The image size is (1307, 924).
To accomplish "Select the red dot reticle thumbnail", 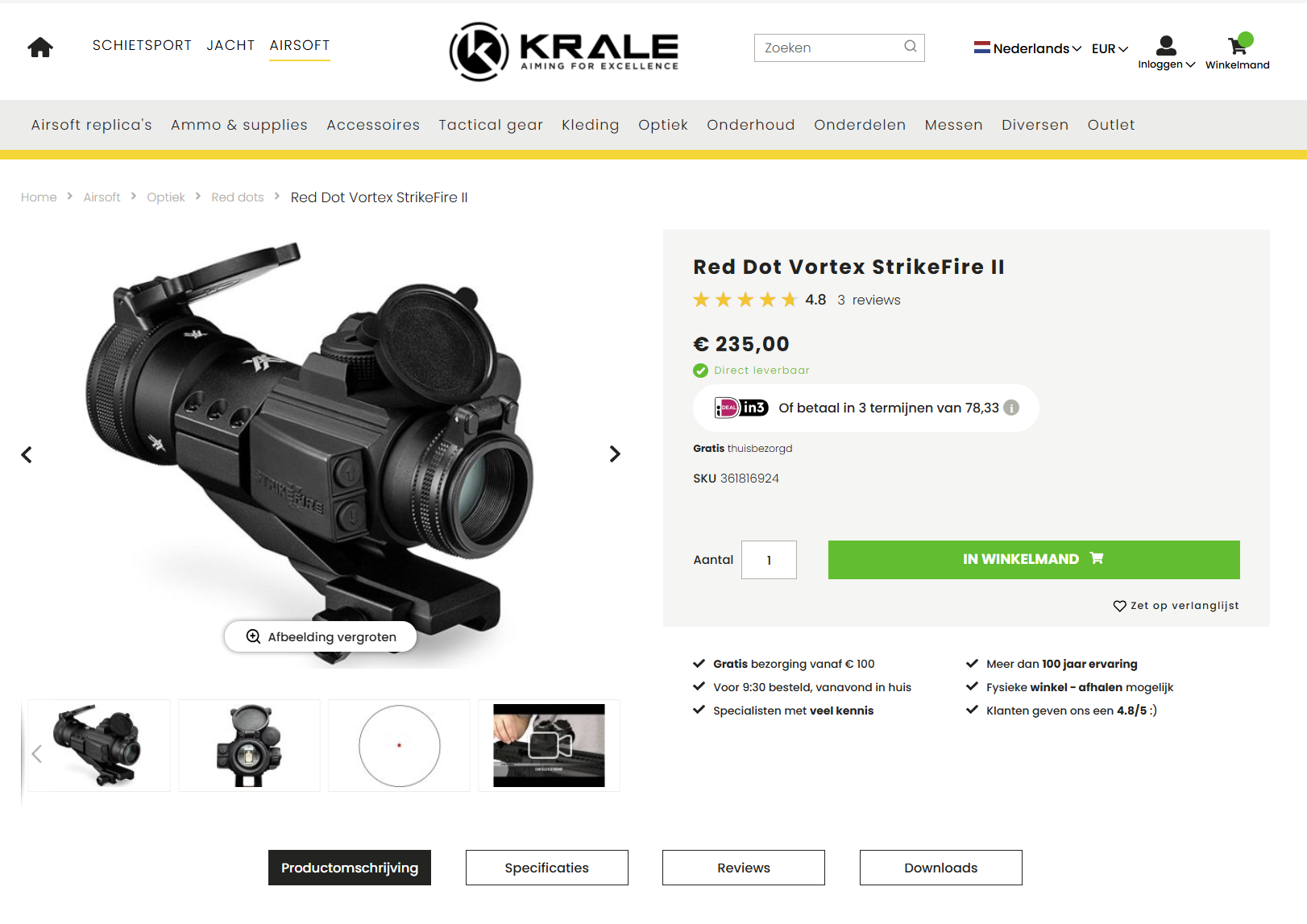I will tap(399, 746).
